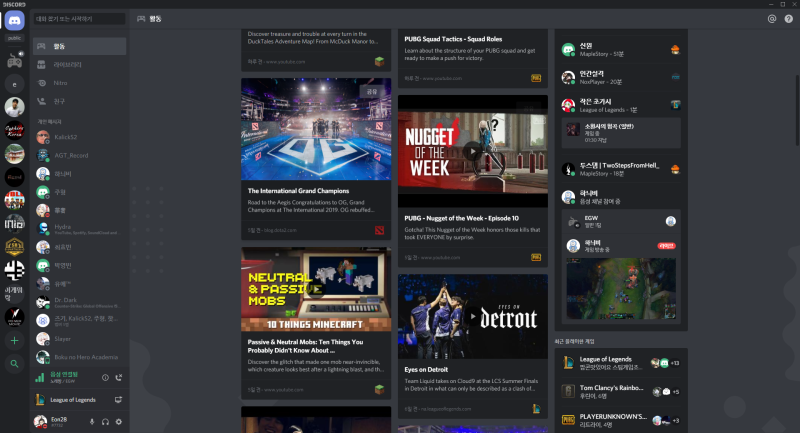Click "PUBG - Nugget of the Week - Episode 10" title
800x433 pixels.
coord(461,218)
